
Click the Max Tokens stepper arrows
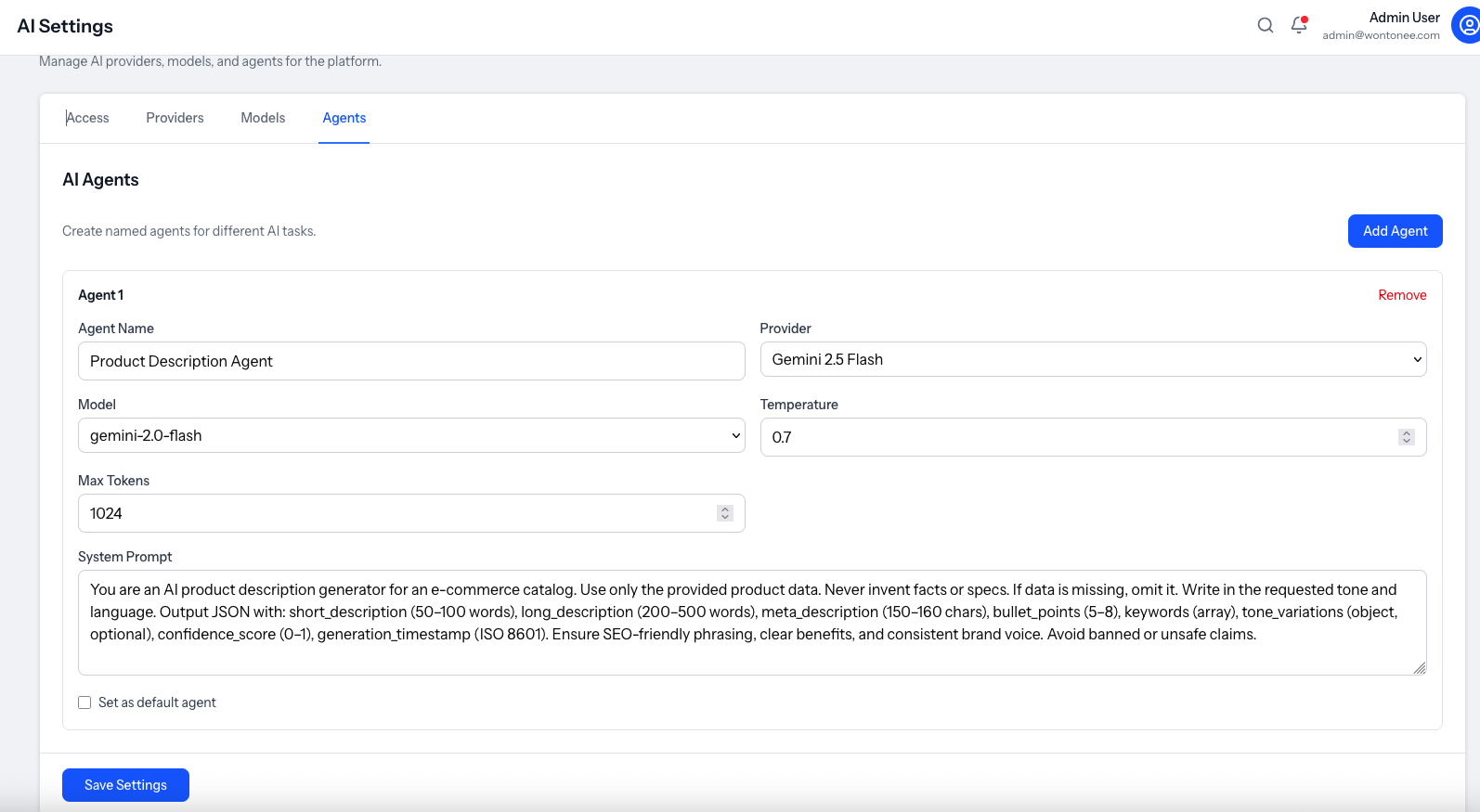725,513
